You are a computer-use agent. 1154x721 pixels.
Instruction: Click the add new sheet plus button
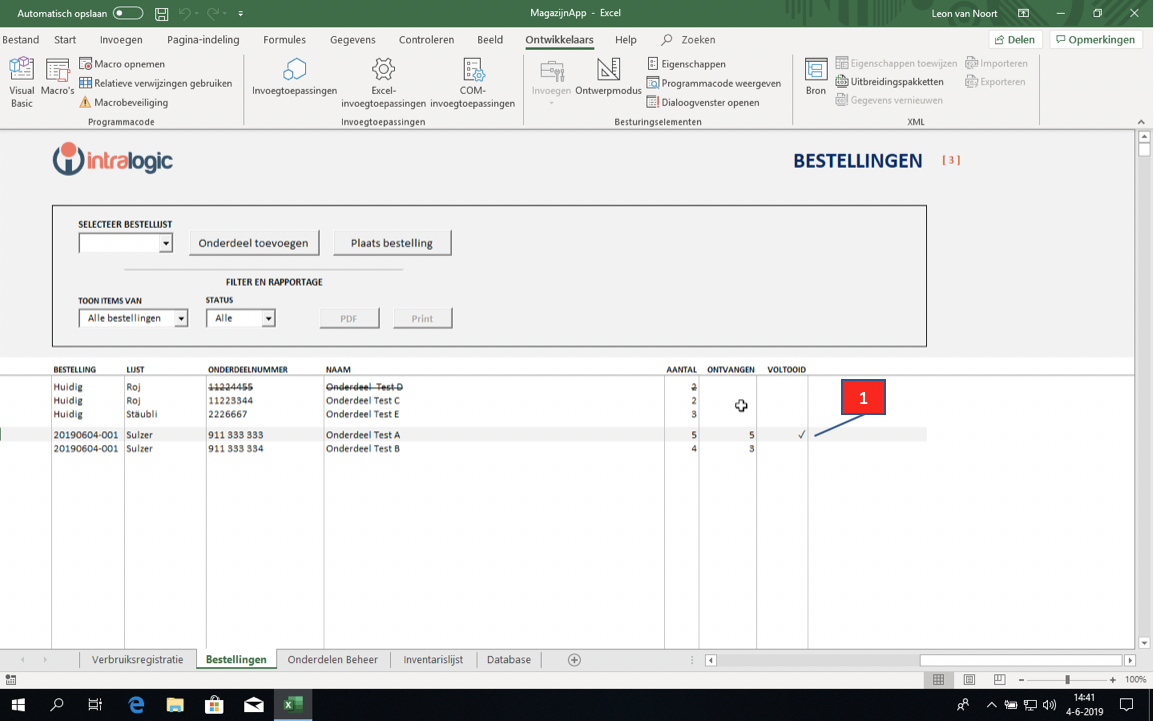point(574,660)
